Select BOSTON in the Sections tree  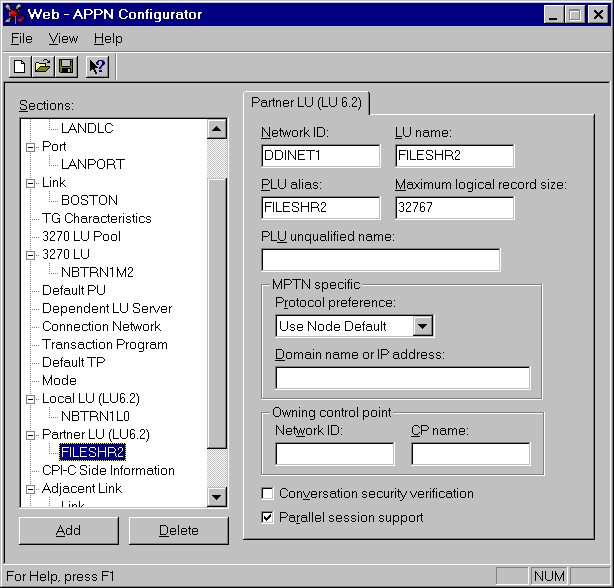89,200
